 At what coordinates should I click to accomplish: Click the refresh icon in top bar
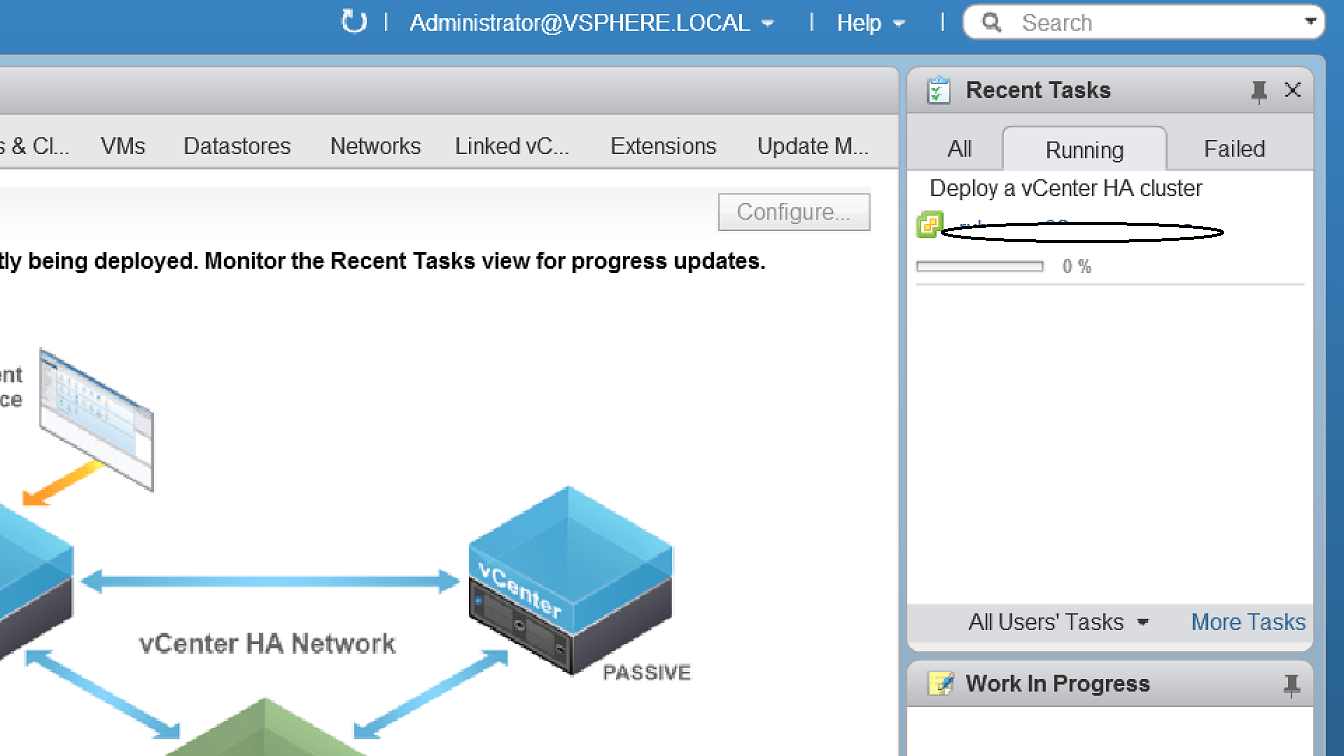[354, 22]
